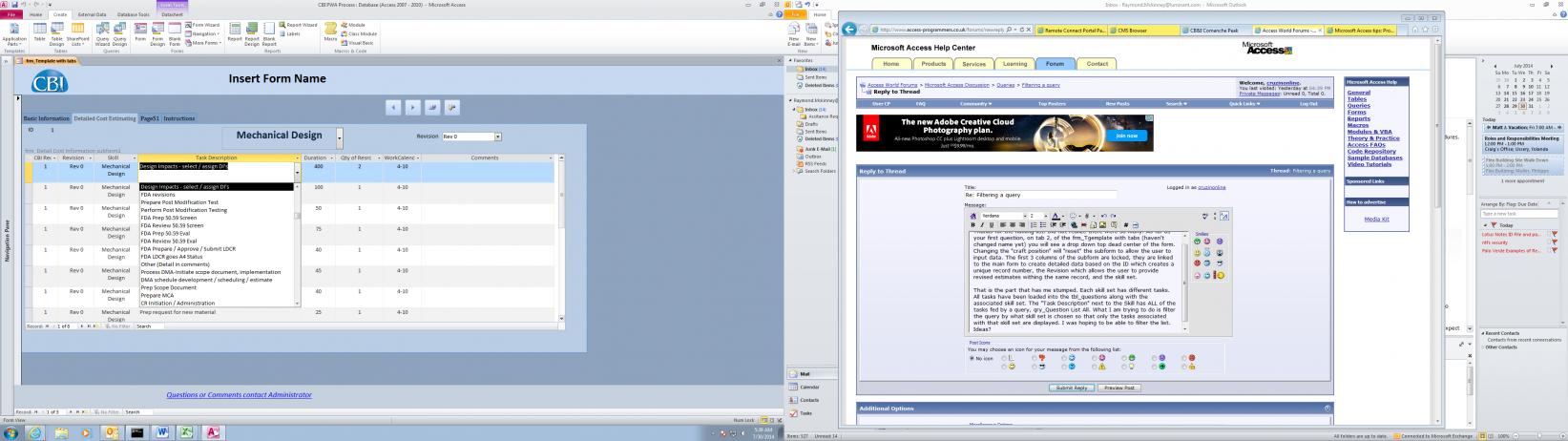The width and height of the screenshot is (1568, 441).
Task: Go to previous record with left-arrow button
Action: [x=394, y=108]
